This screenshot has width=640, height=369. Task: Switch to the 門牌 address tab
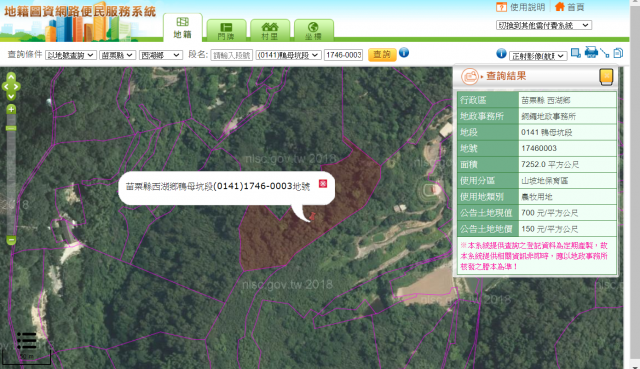[x=226, y=31]
